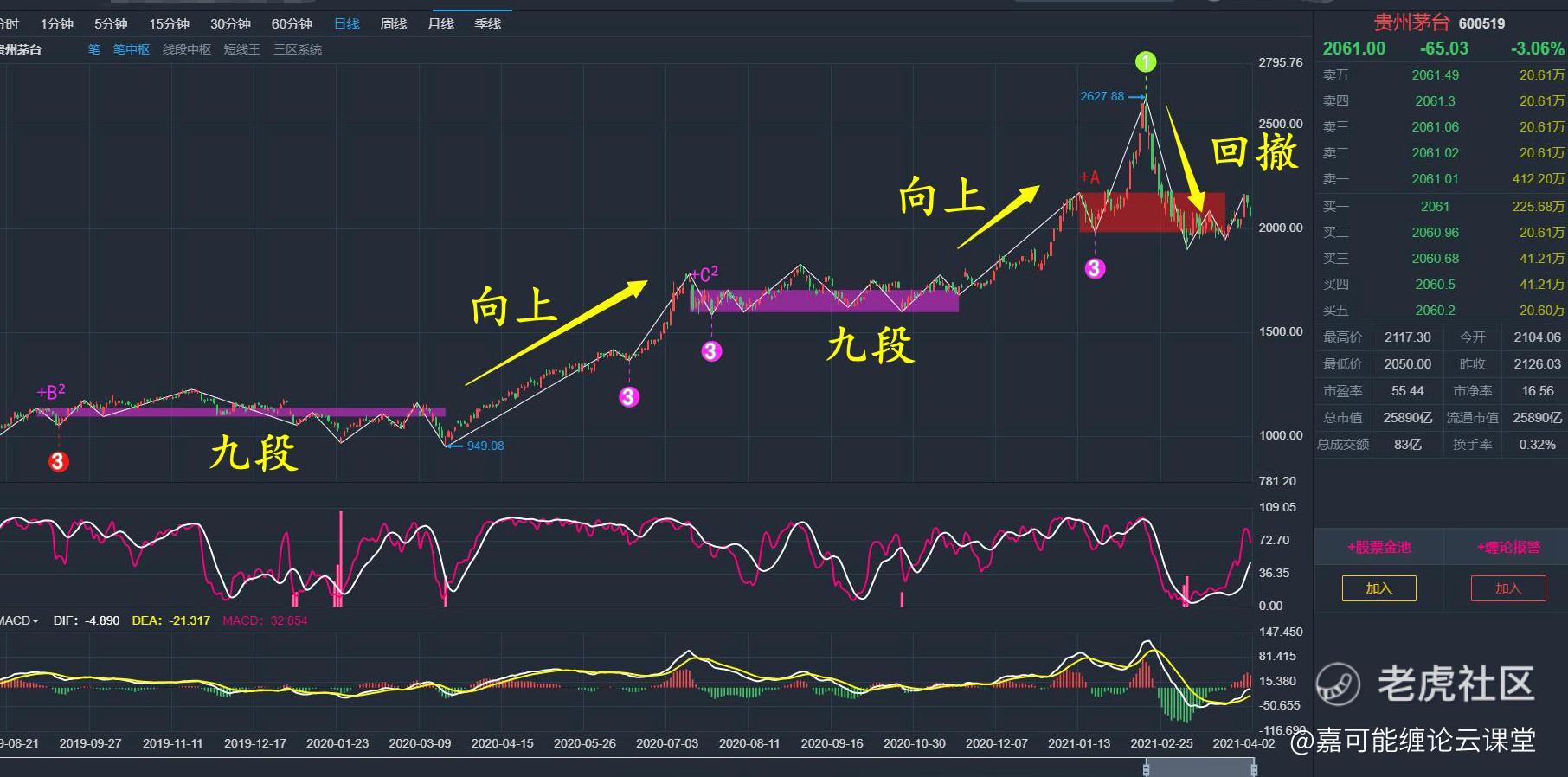Enable the 短线王 indicator
Screen dimensions: 1568x777
tap(242, 49)
